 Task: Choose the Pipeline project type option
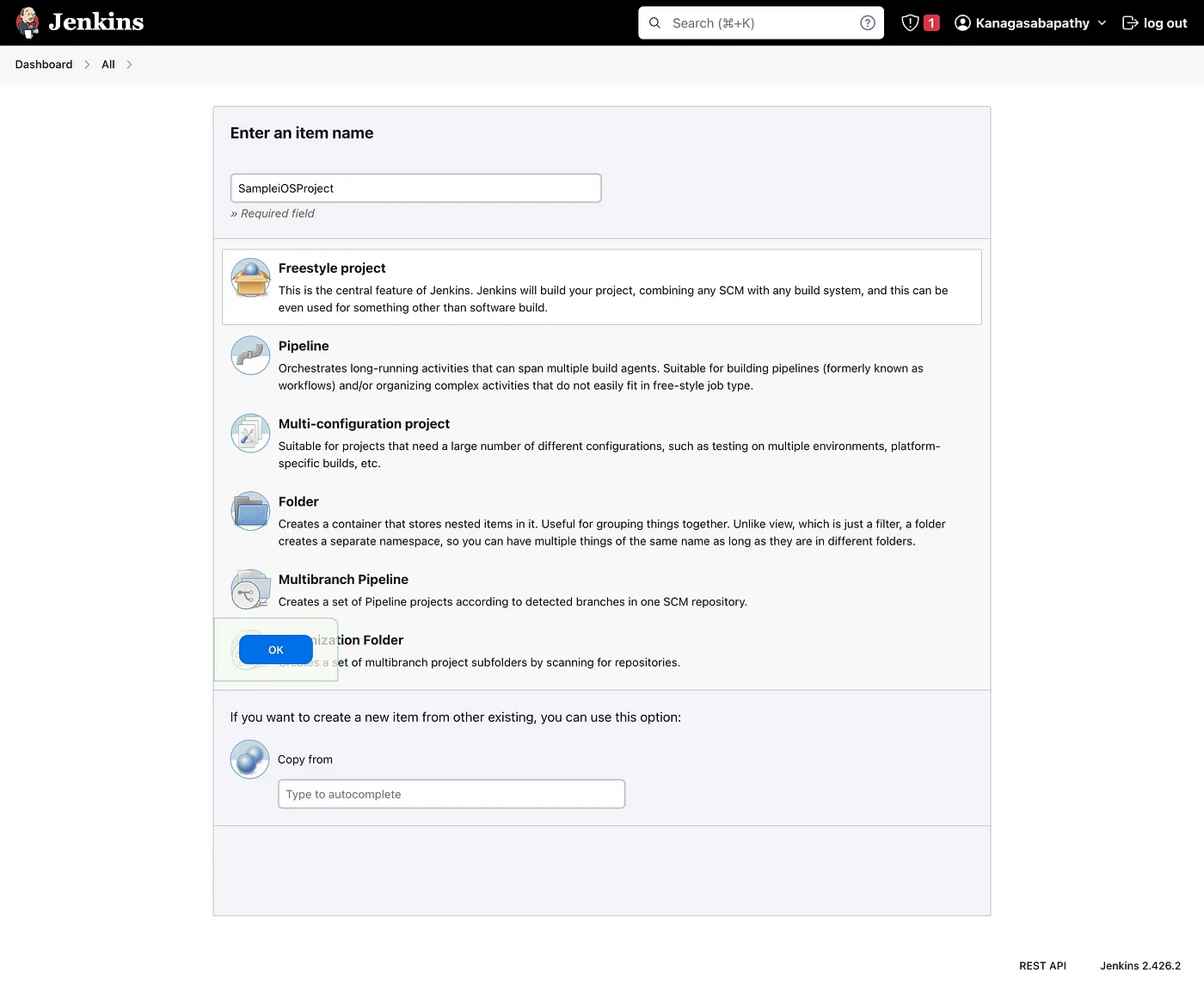click(304, 345)
